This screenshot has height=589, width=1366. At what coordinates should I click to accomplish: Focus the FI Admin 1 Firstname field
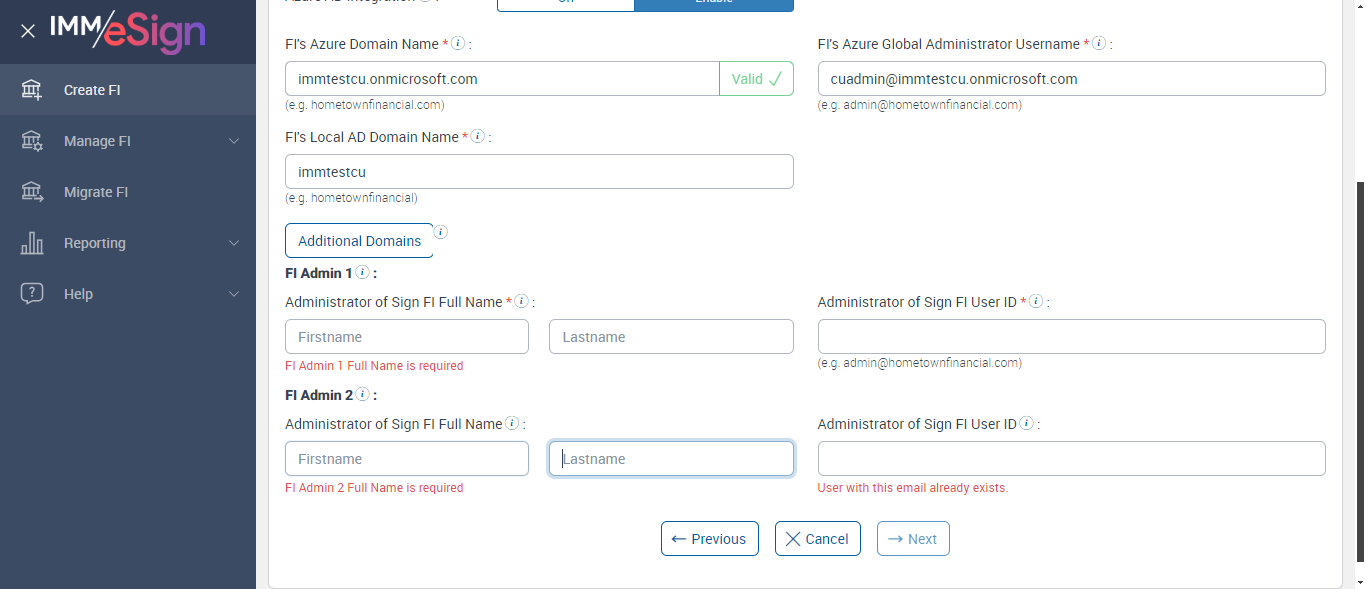pyautogui.click(x=406, y=337)
